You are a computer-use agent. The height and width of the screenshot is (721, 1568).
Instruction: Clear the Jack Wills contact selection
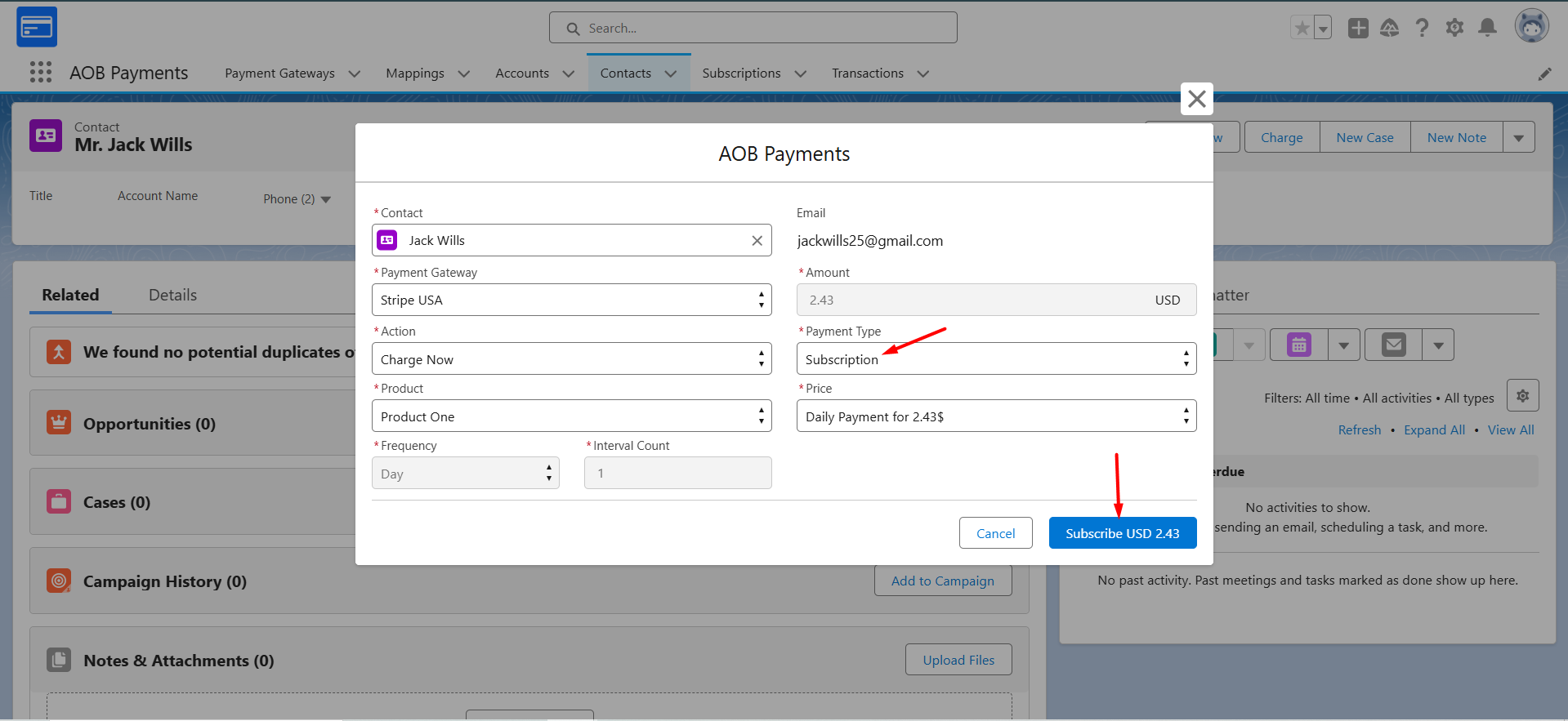[x=757, y=240]
